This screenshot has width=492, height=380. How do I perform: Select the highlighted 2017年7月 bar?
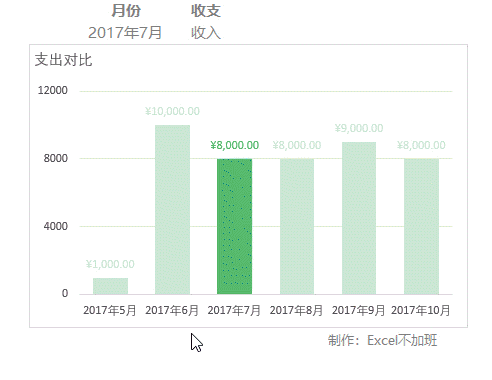click(x=234, y=226)
